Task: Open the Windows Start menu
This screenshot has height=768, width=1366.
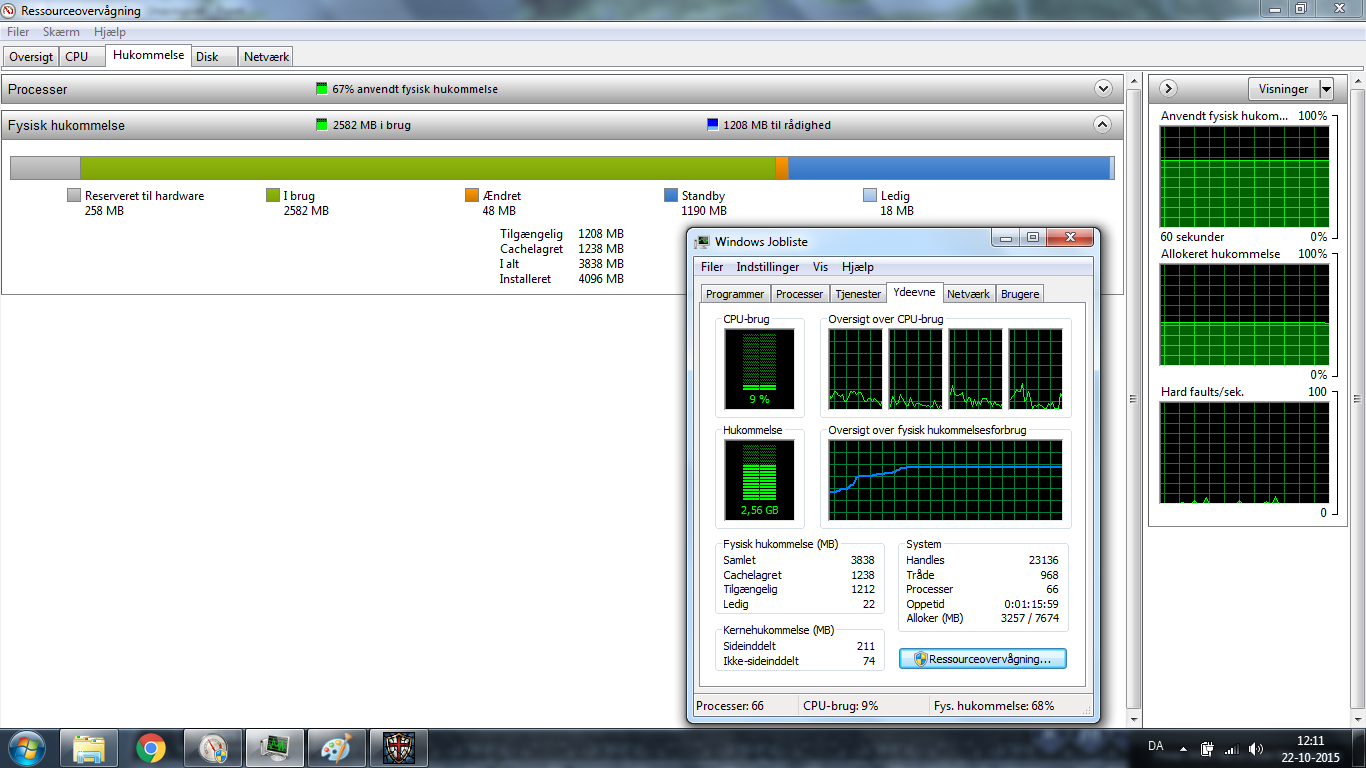Action: tap(27, 748)
